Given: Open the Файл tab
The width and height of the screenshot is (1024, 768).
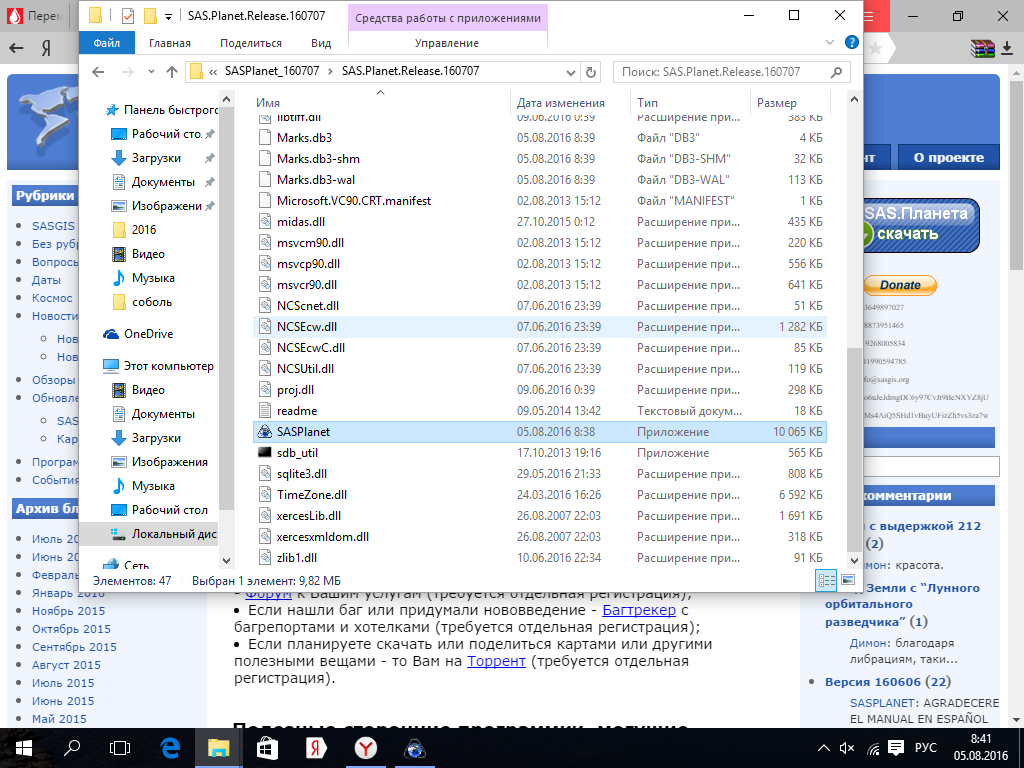Looking at the screenshot, I should (x=106, y=42).
